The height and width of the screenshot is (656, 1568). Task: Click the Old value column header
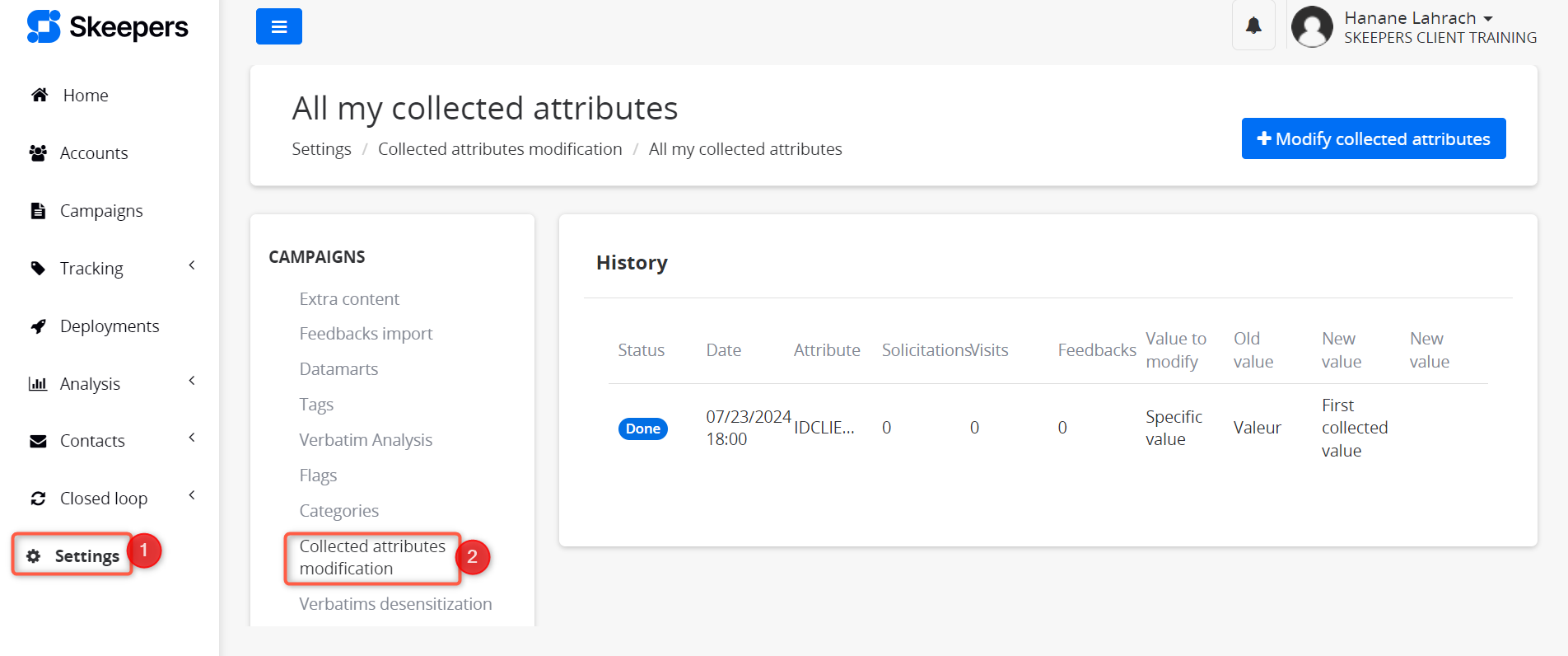[1253, 350]
